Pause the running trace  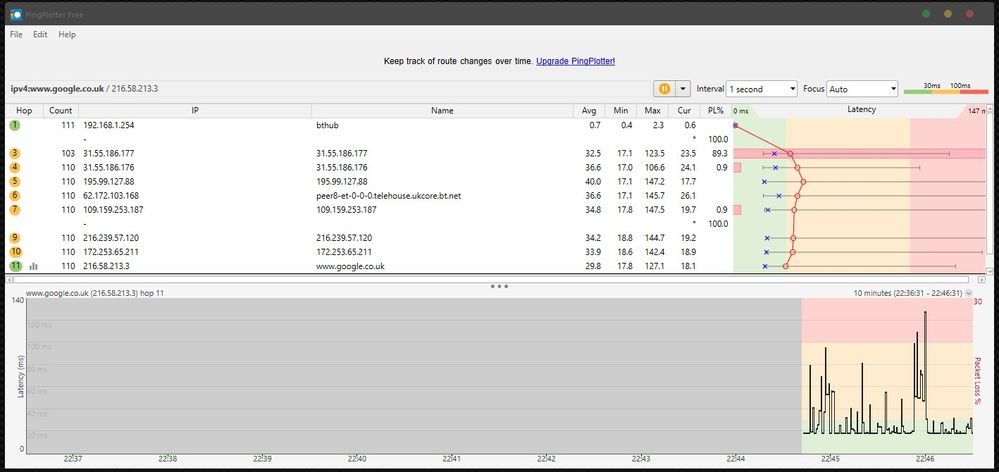tap(664, 89)
